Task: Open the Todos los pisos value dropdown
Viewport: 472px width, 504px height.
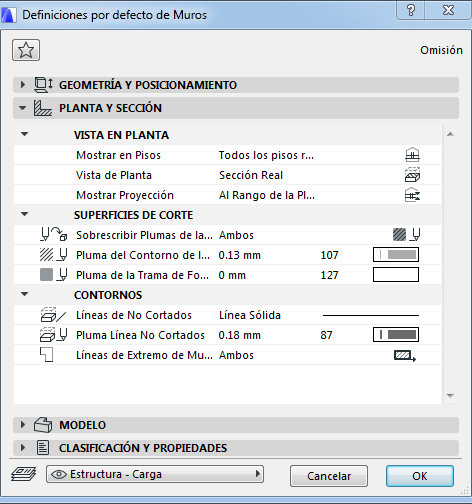Action: (x=266, y=155)
